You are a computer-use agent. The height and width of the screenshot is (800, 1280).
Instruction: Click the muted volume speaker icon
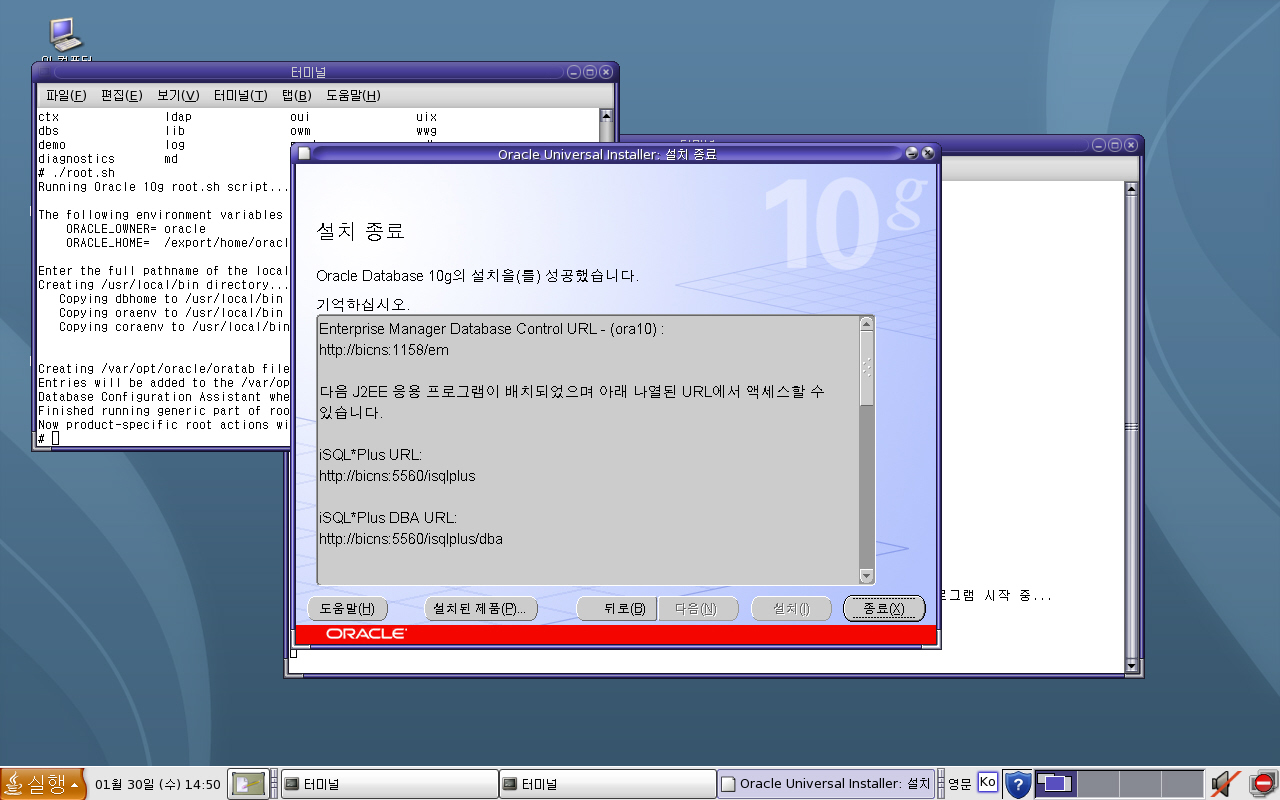tap(1225, 784)
